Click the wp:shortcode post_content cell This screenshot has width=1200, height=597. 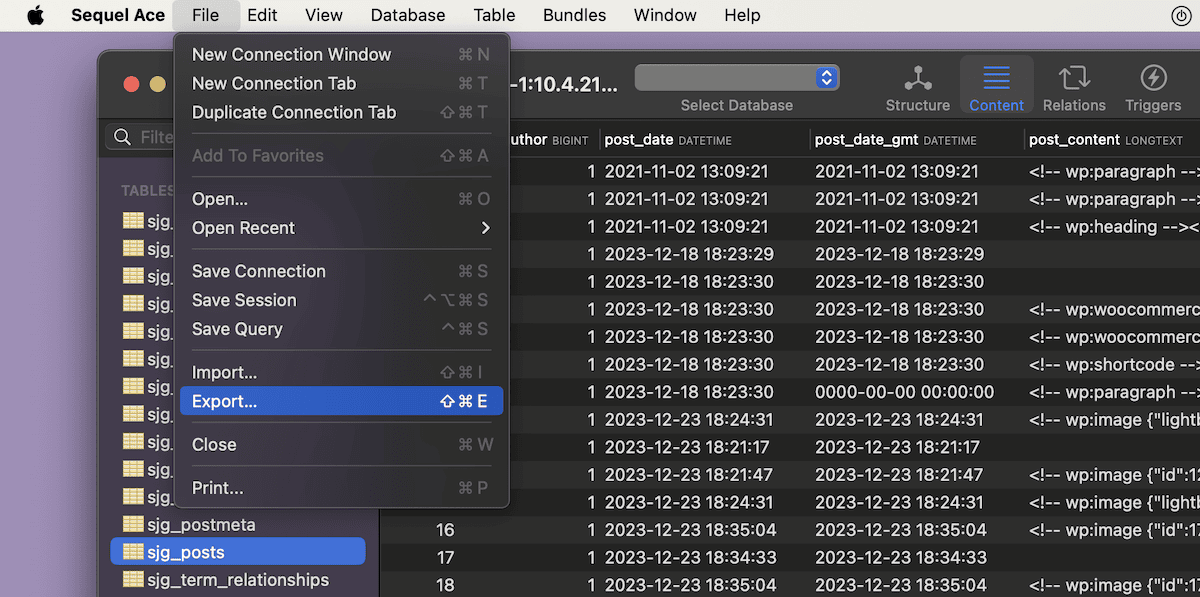coord(1113,365)
